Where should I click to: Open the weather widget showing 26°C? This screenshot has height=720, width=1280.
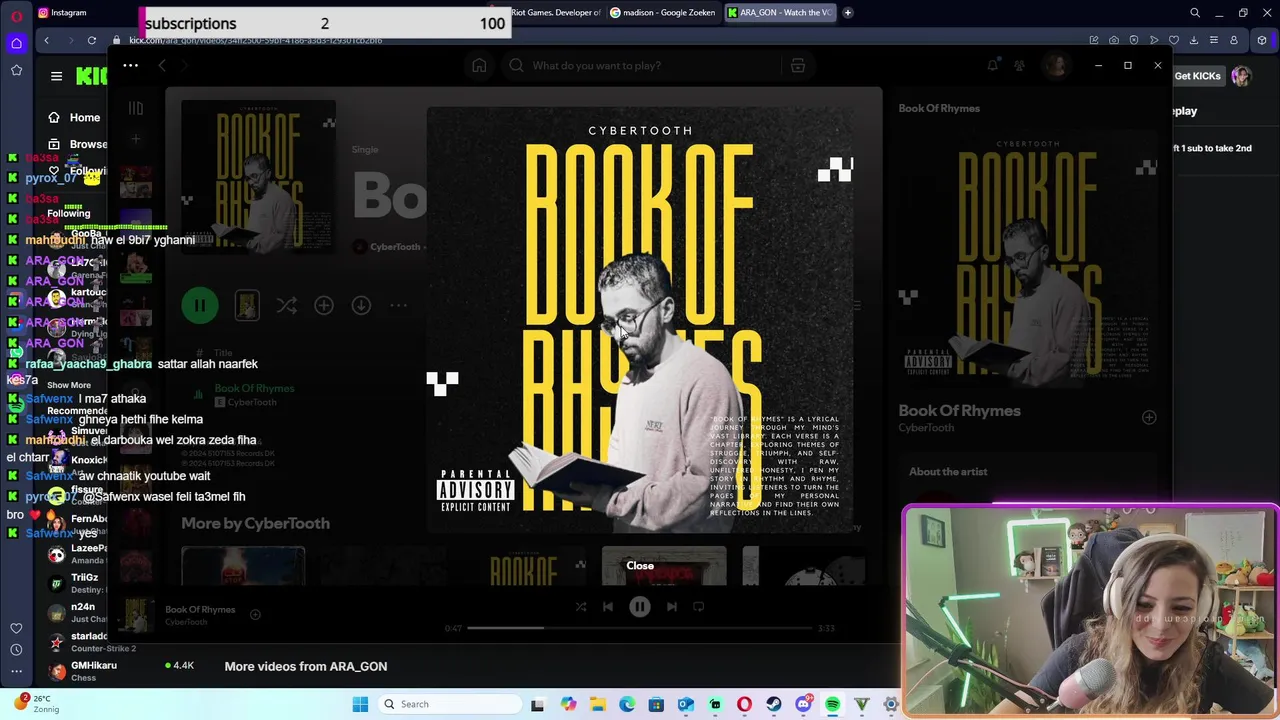[37, 703]
